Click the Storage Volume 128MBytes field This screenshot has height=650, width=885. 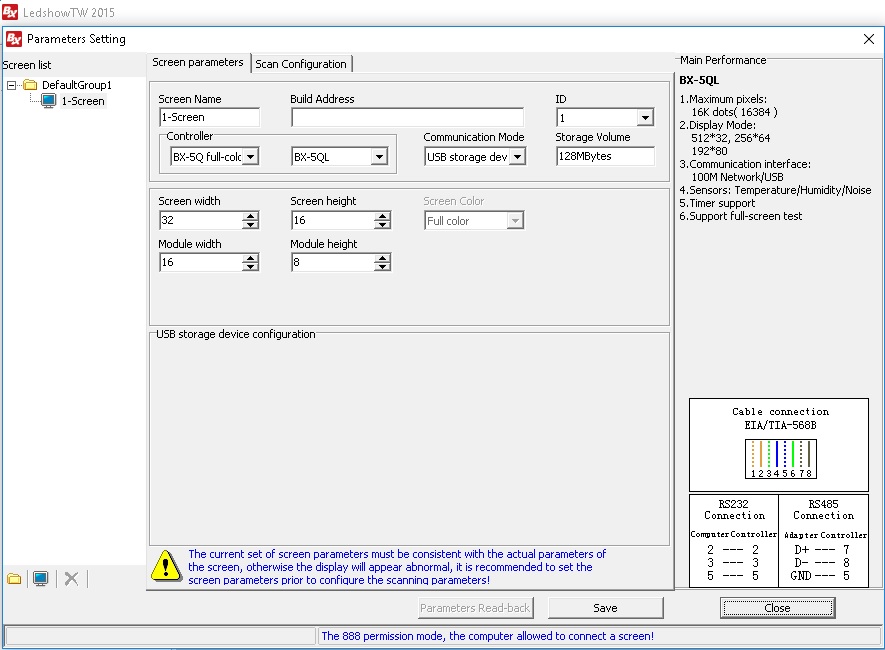click(605, 156)
